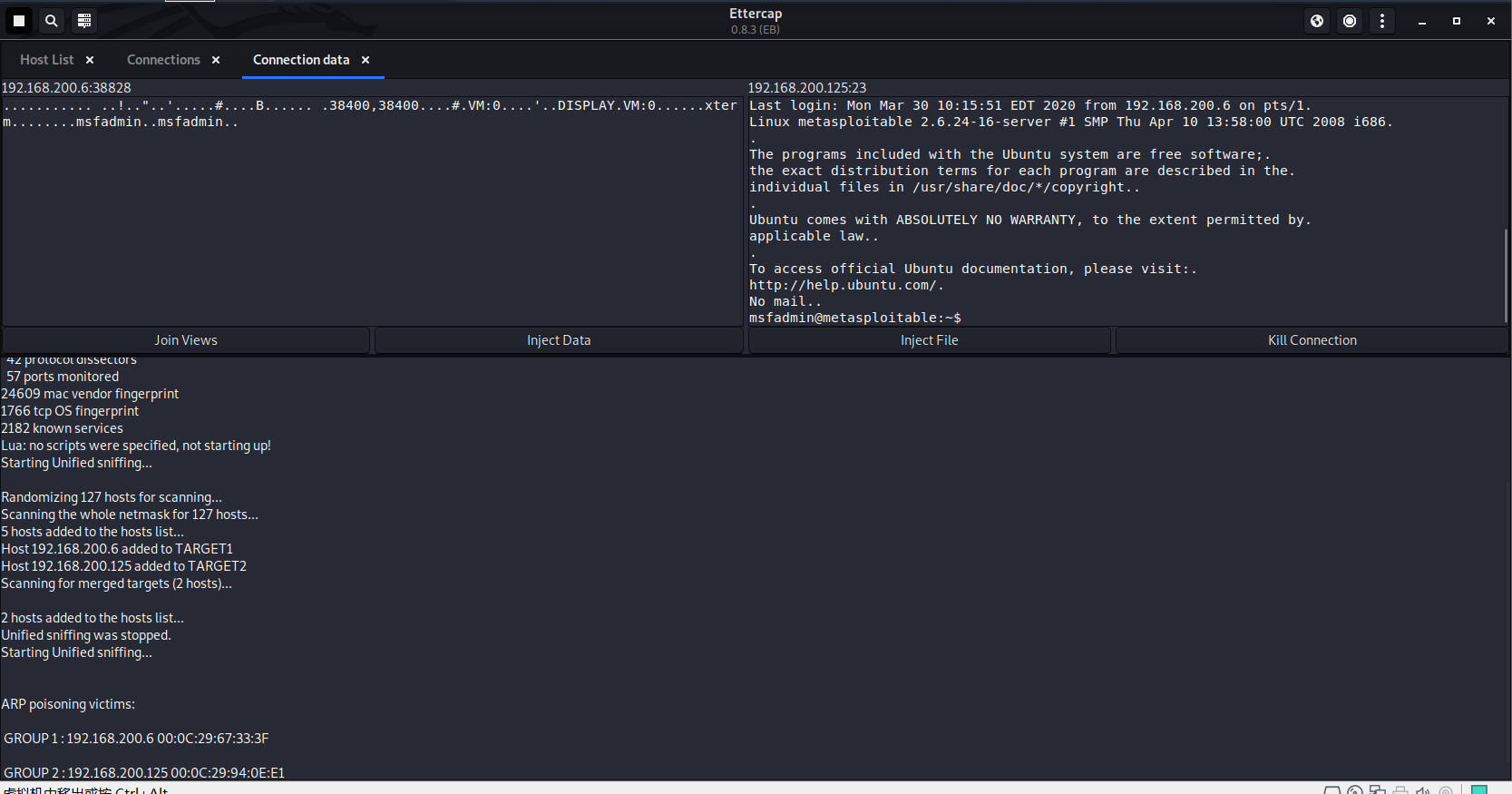The height and width of the screenshot is (794, 1512).
Task: Click the Inject File button
Action: tap(930, 340)
